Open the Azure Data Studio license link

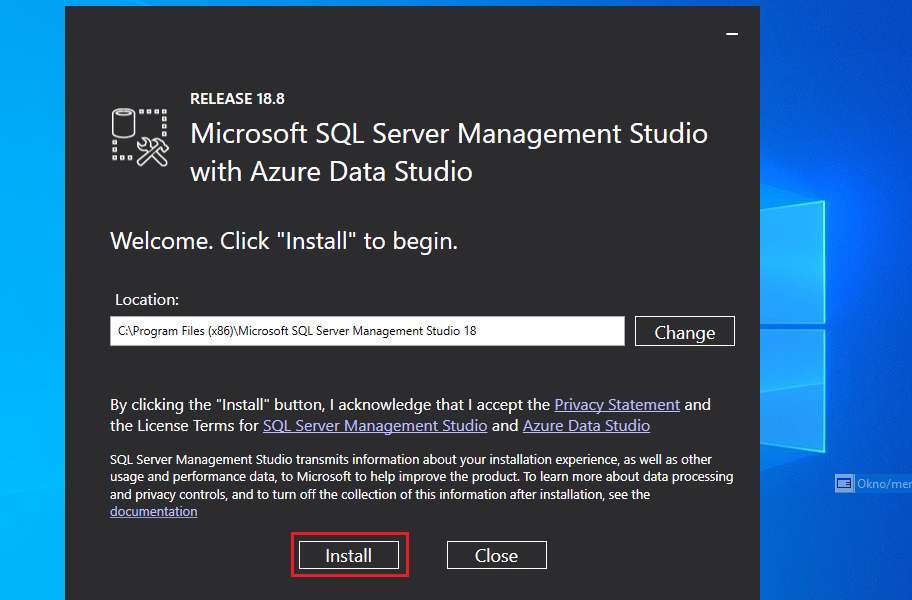click(x=586, y=426)
